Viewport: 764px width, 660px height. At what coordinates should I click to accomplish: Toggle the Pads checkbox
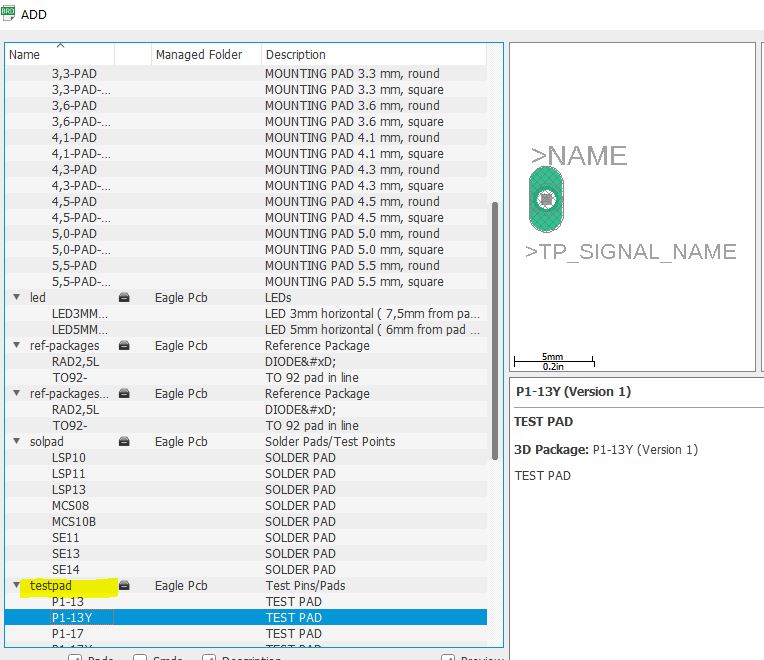pos(75,657)
